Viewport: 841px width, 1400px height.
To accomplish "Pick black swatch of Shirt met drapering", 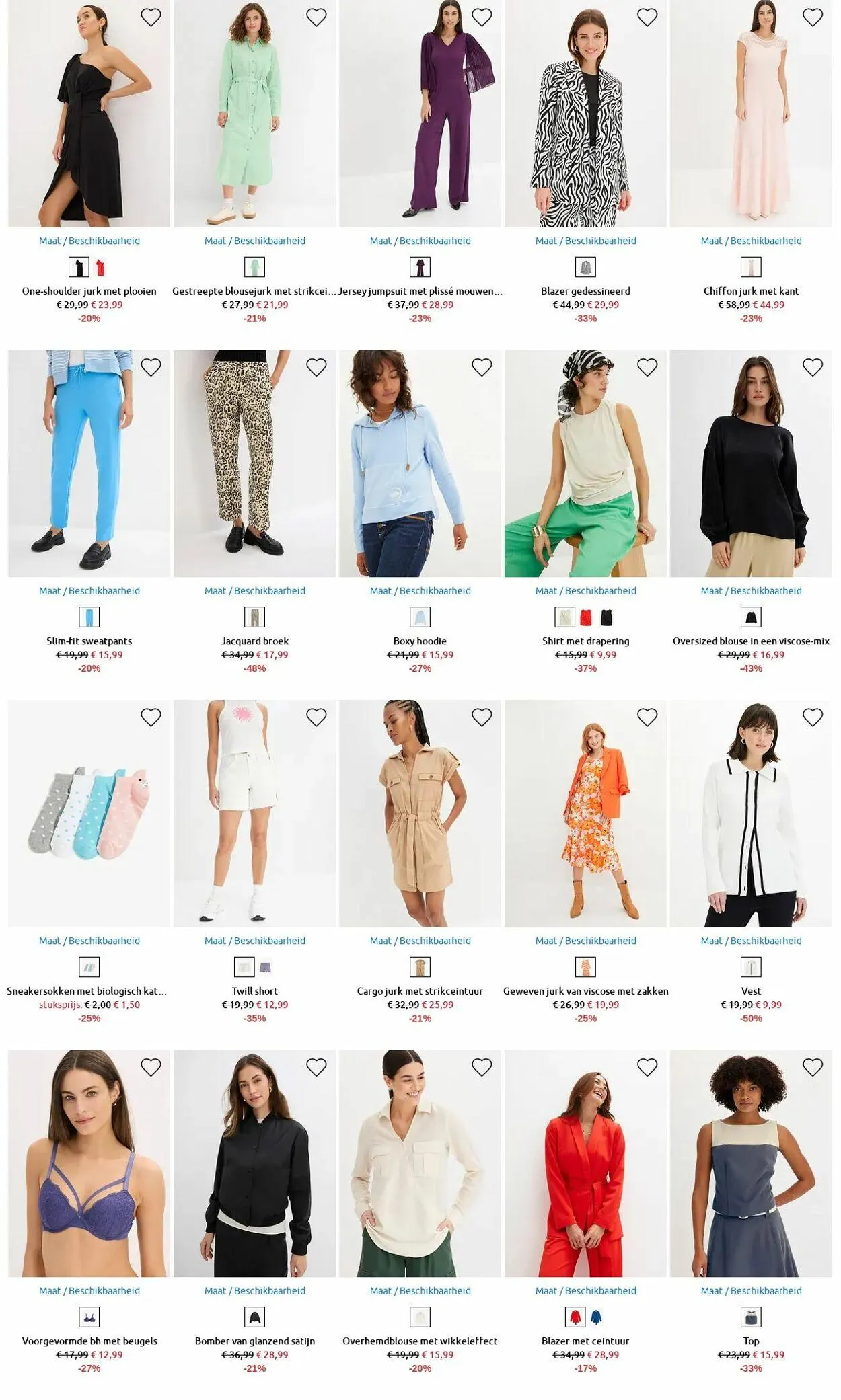I will (x=607, y=617).
